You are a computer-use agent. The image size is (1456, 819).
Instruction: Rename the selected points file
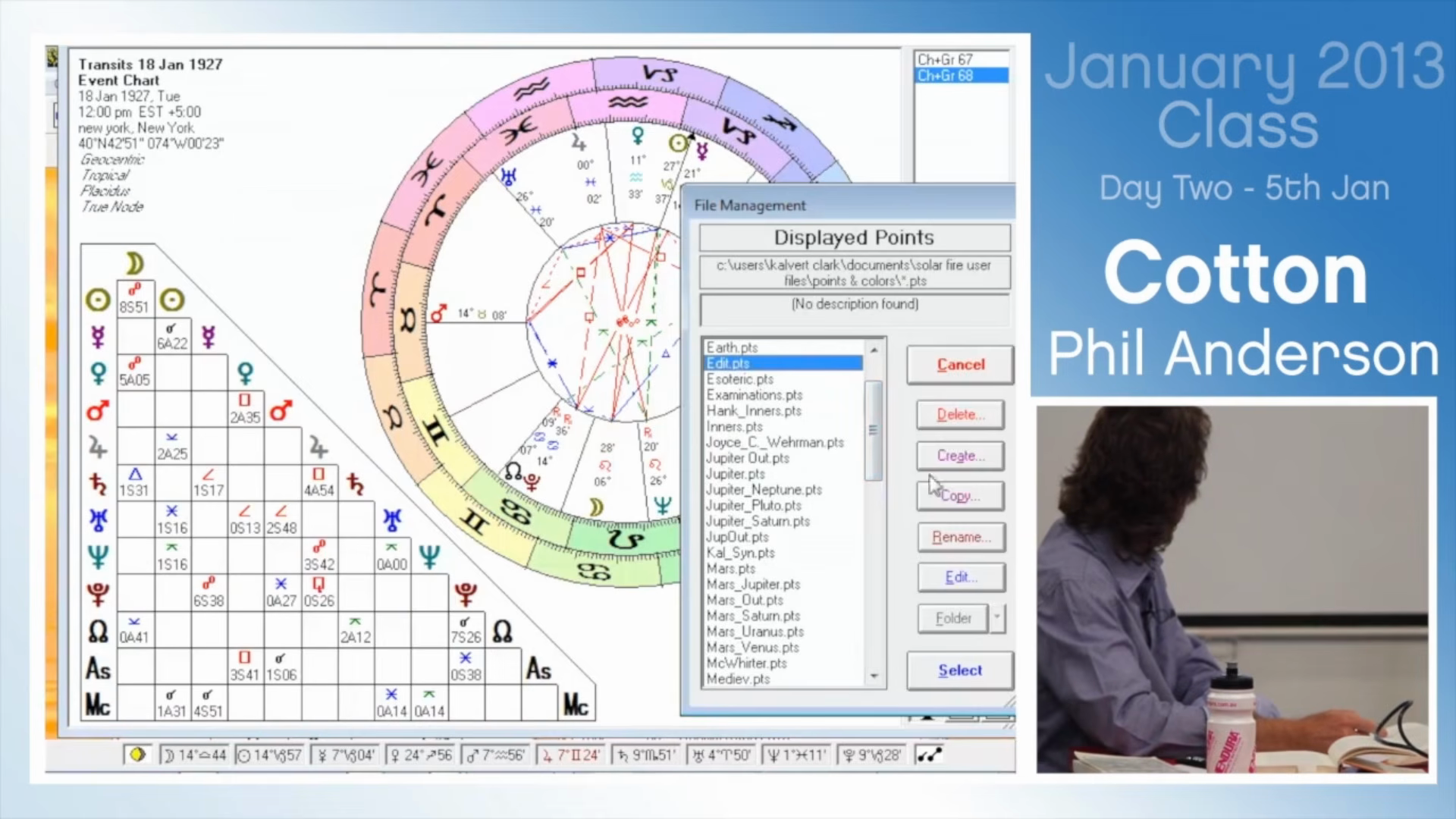coord(961,537)
